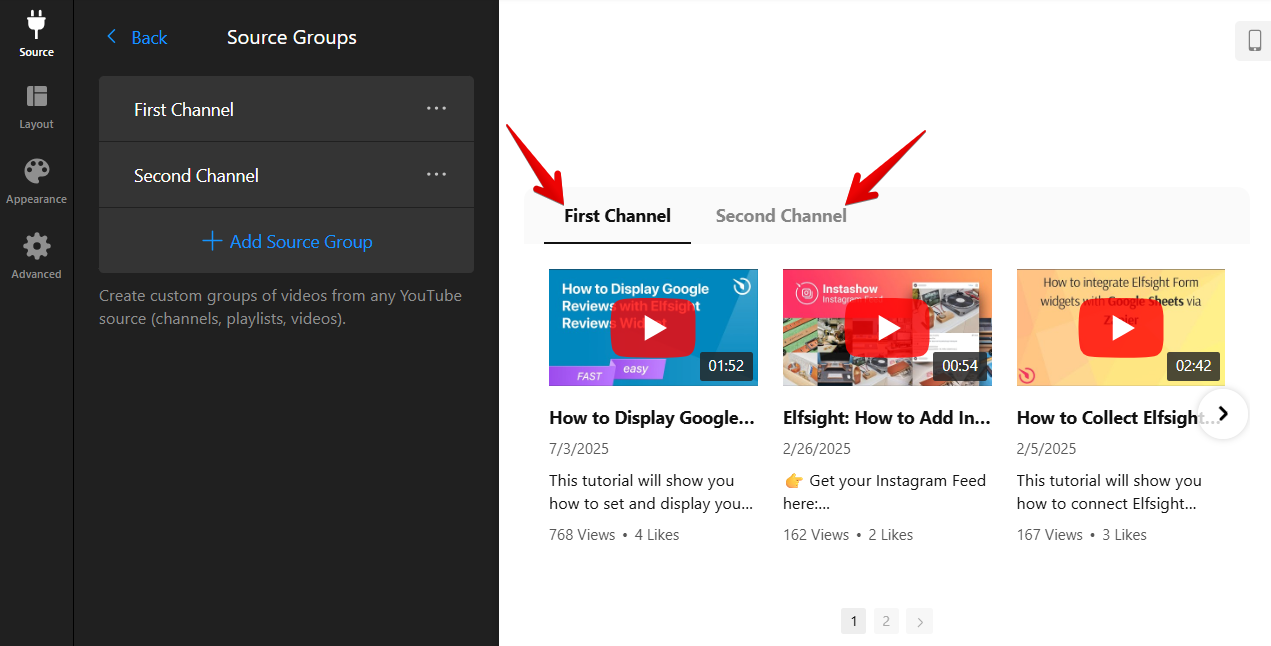The width and height of the screenshot is (1271, 646).
Task: Click the 00:54 duration badge
Action: pyautogui.click(x=960, y=366)
